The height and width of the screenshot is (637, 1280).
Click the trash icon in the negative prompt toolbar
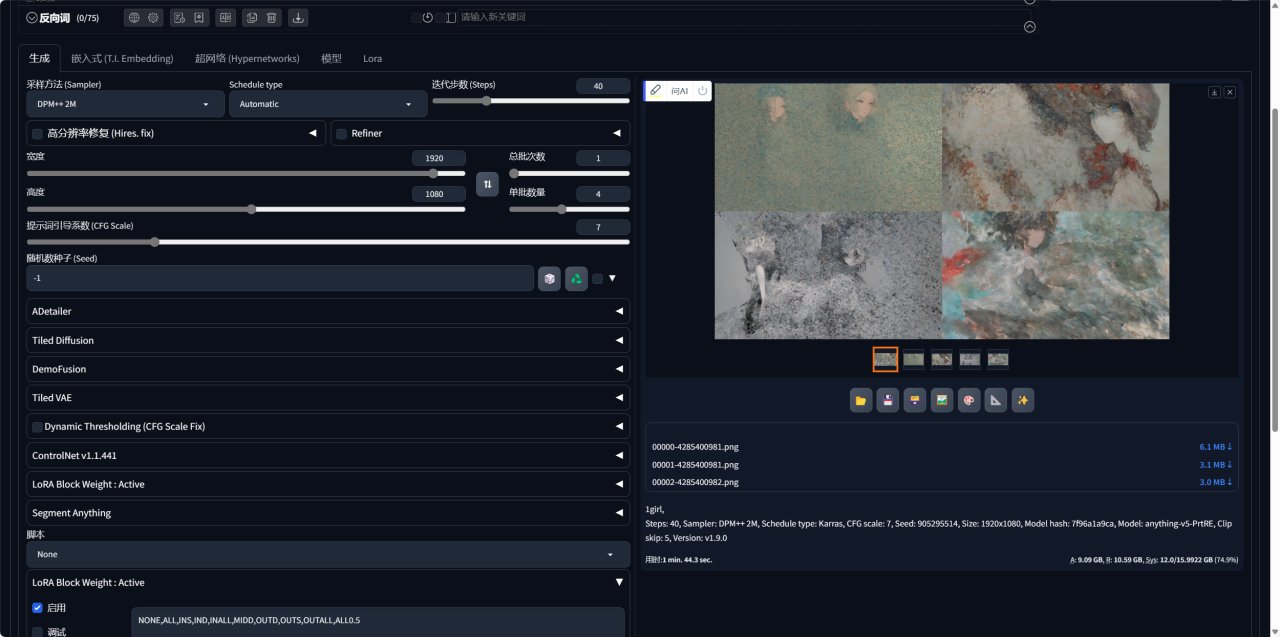pos(271,17)
